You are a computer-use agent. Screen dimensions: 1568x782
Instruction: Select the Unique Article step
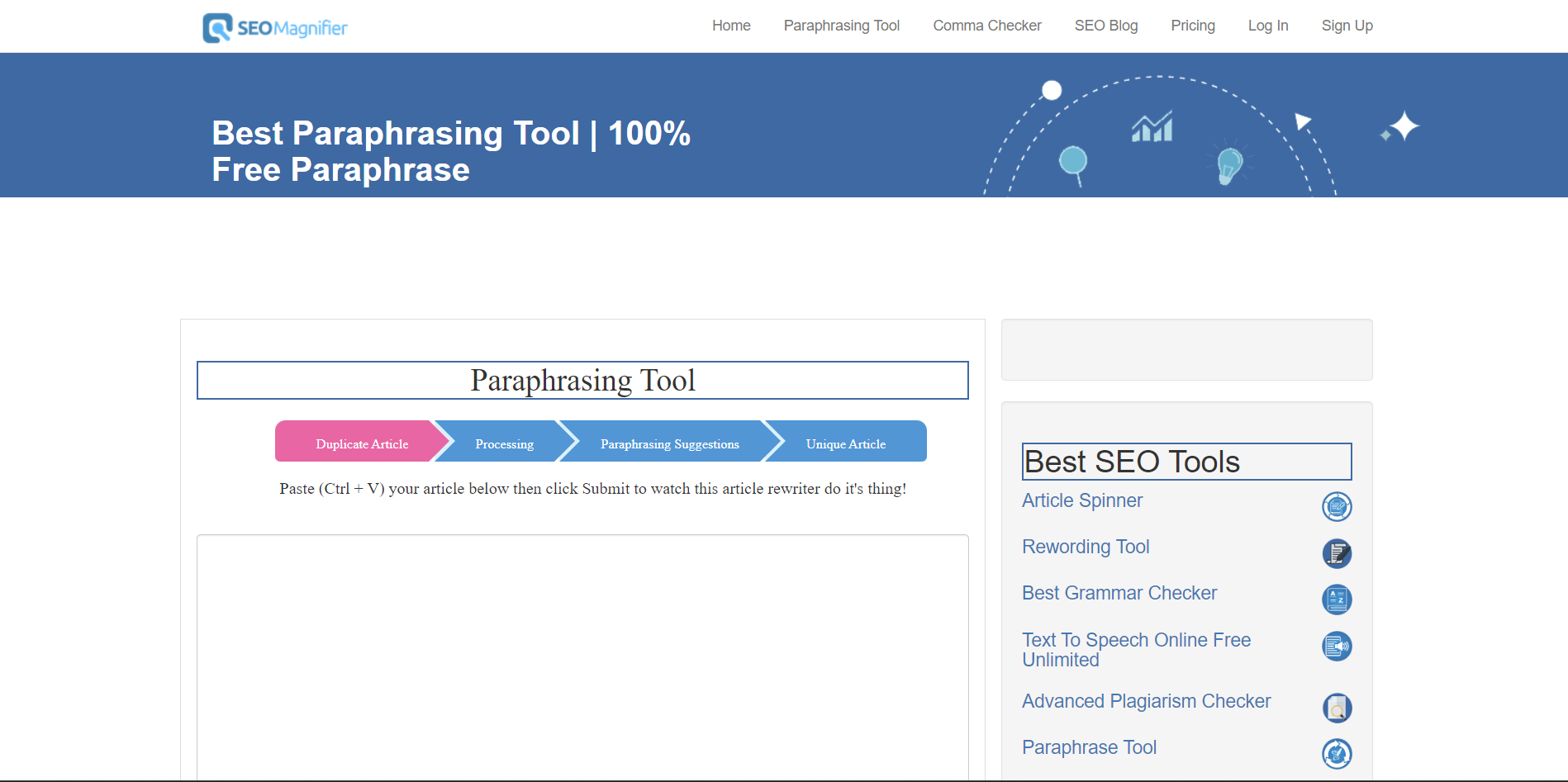click(846, 441)
